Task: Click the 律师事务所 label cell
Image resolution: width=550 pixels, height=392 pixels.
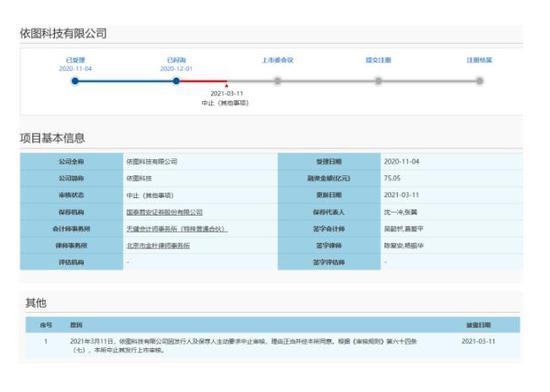Action: (x=71, y=245)
